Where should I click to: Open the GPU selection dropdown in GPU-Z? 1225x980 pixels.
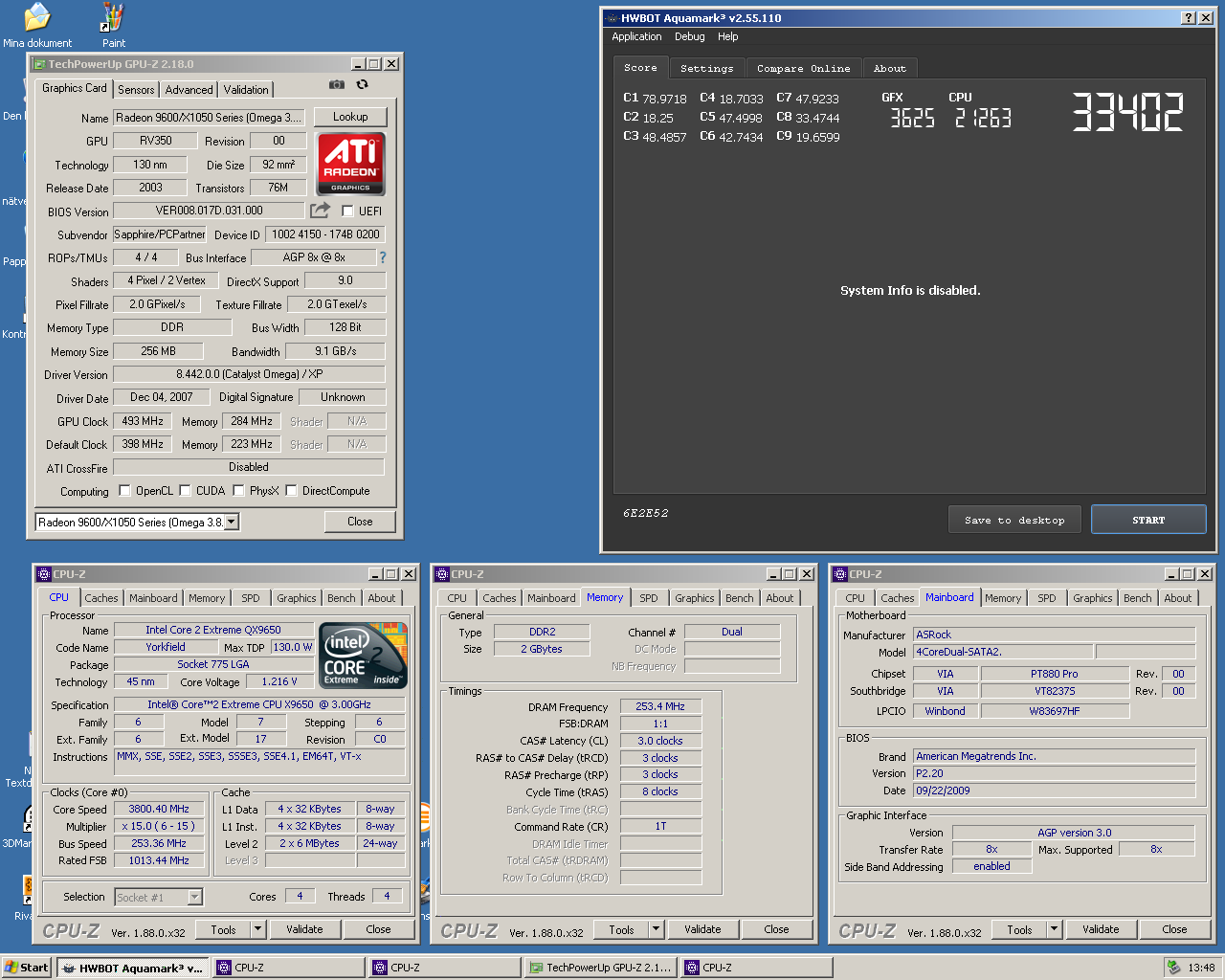tap(232, 522)
